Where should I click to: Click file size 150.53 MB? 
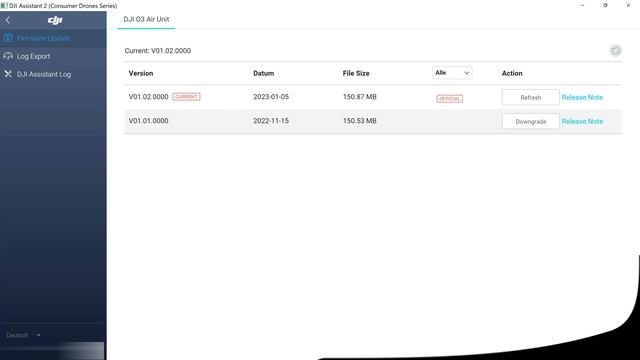[359, 121]
